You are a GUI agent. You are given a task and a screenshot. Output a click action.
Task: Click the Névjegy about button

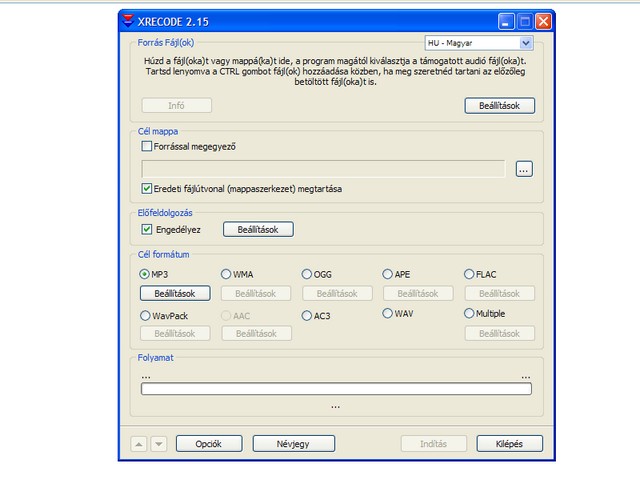[293, 443]
